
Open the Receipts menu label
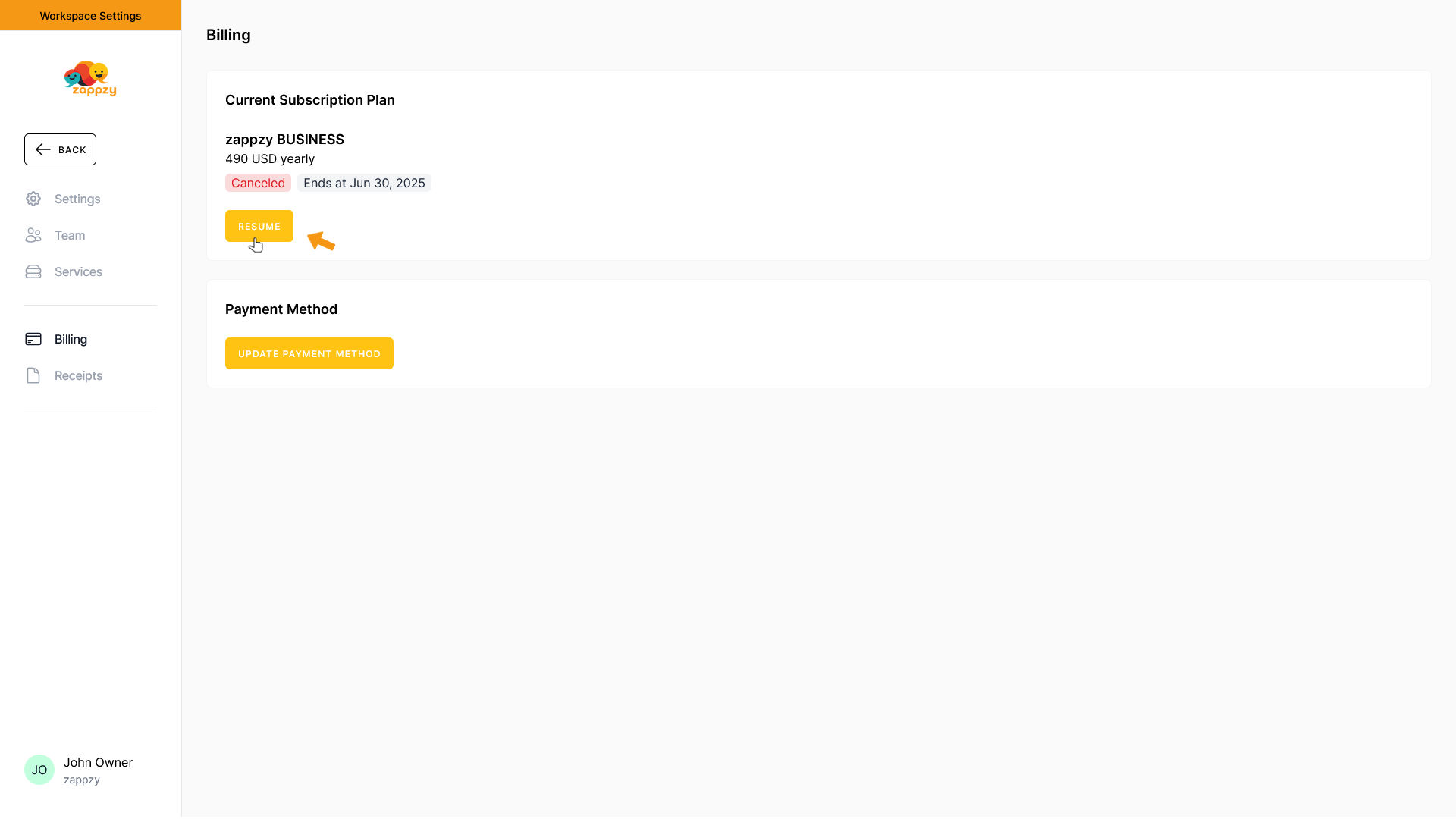[78, 375]
